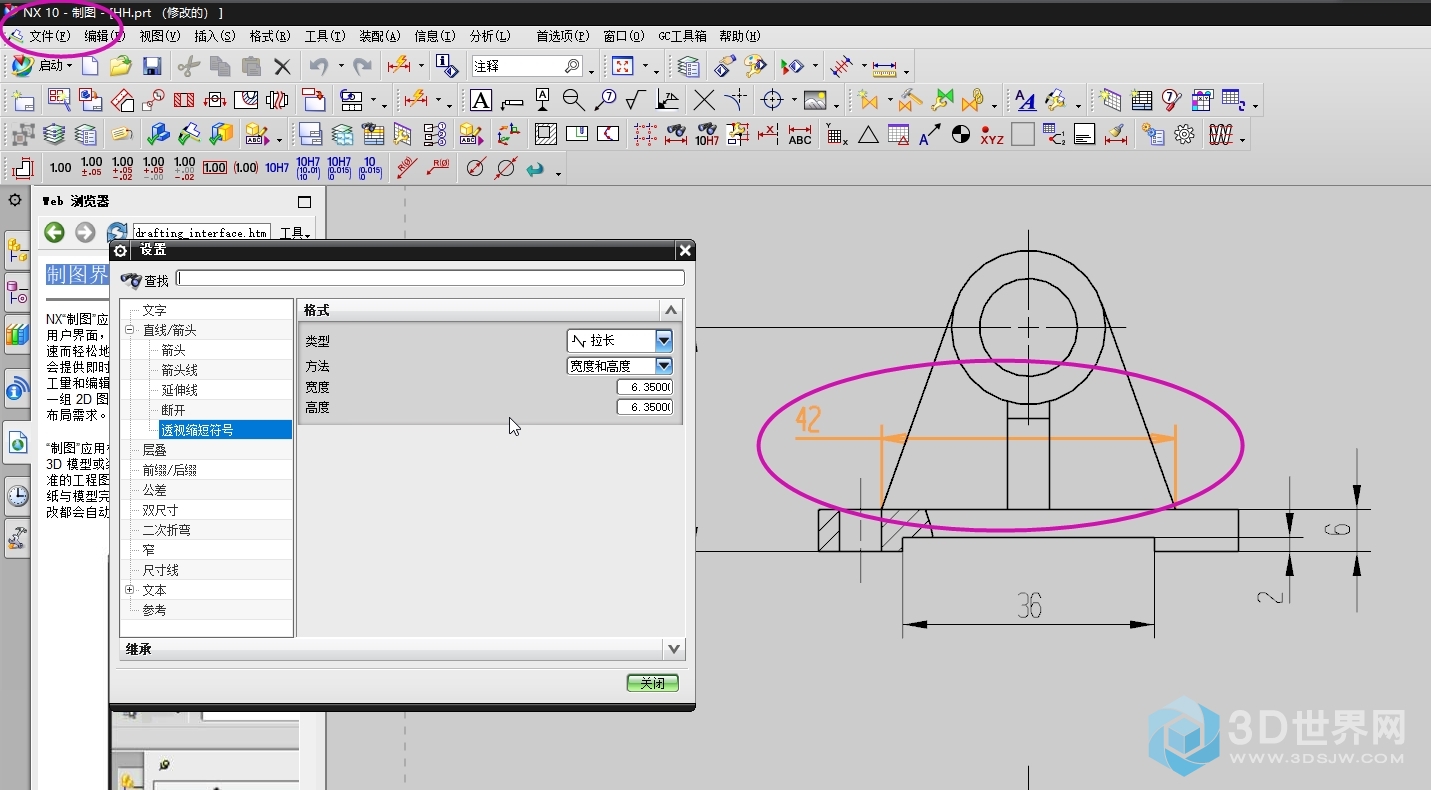Click the 注释 command finder box
The height and width of the screenshot is (790, 1431).
pyautogui.click(x=527, y=67)
